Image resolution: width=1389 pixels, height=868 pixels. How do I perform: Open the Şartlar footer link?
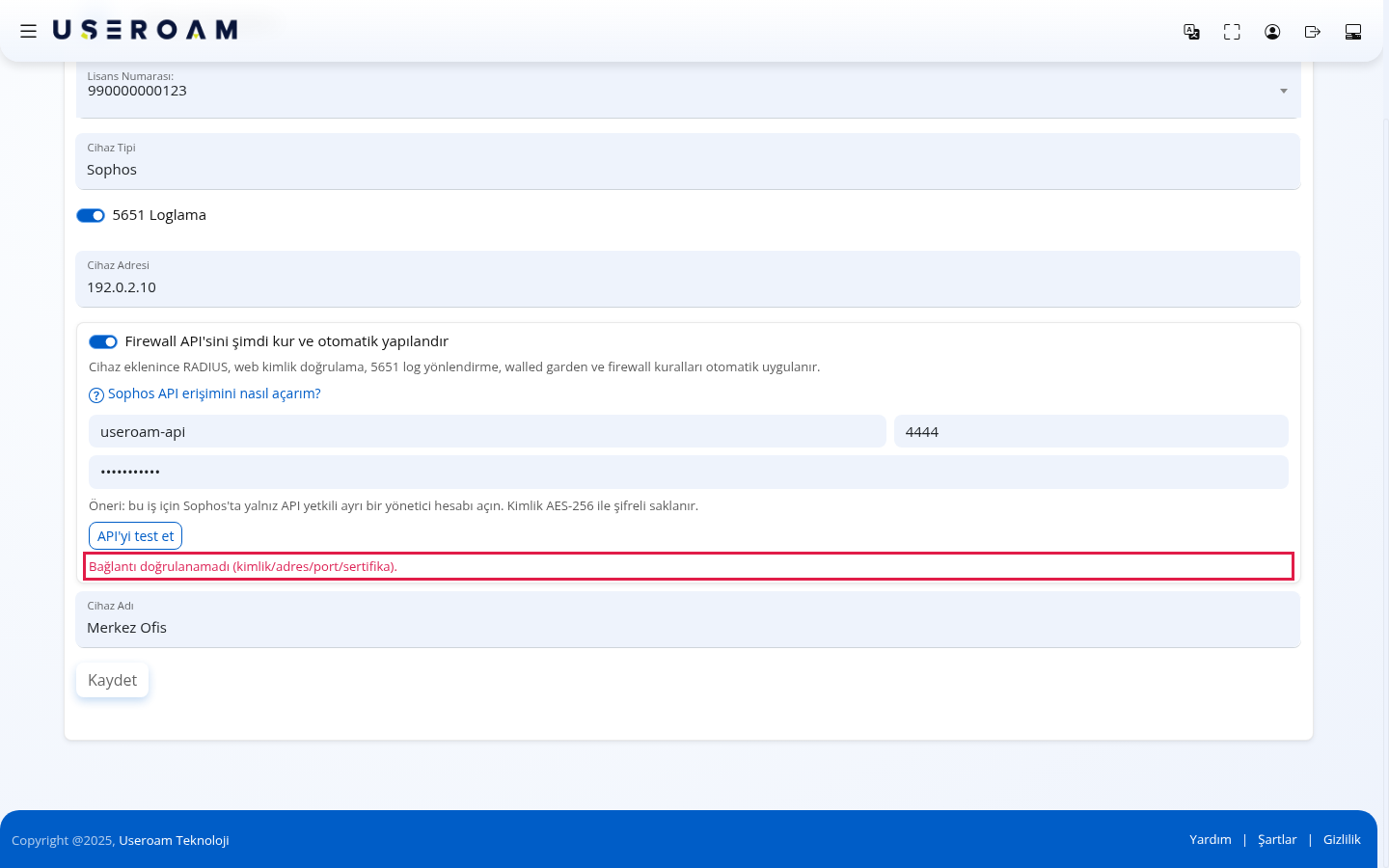(1277, 839)
